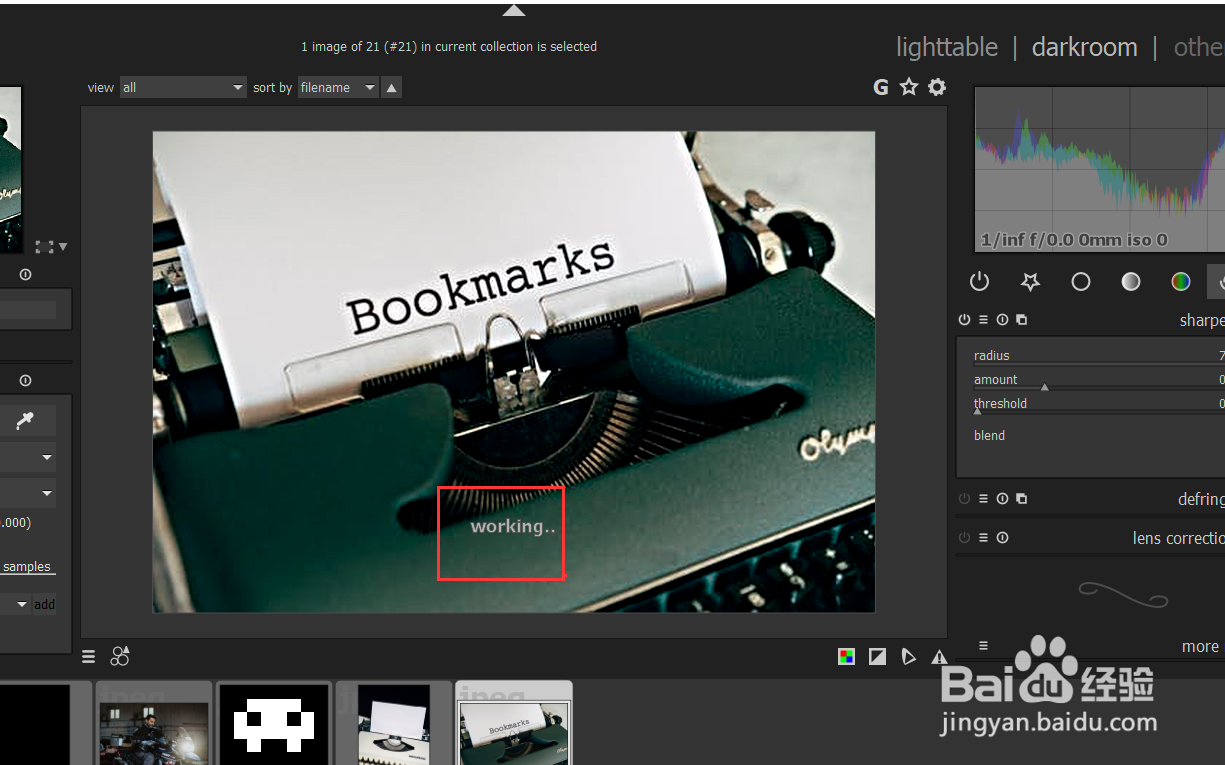The image size is (1225, 765).
Task: Expand the more modules section
Action: click(1200, 647)
